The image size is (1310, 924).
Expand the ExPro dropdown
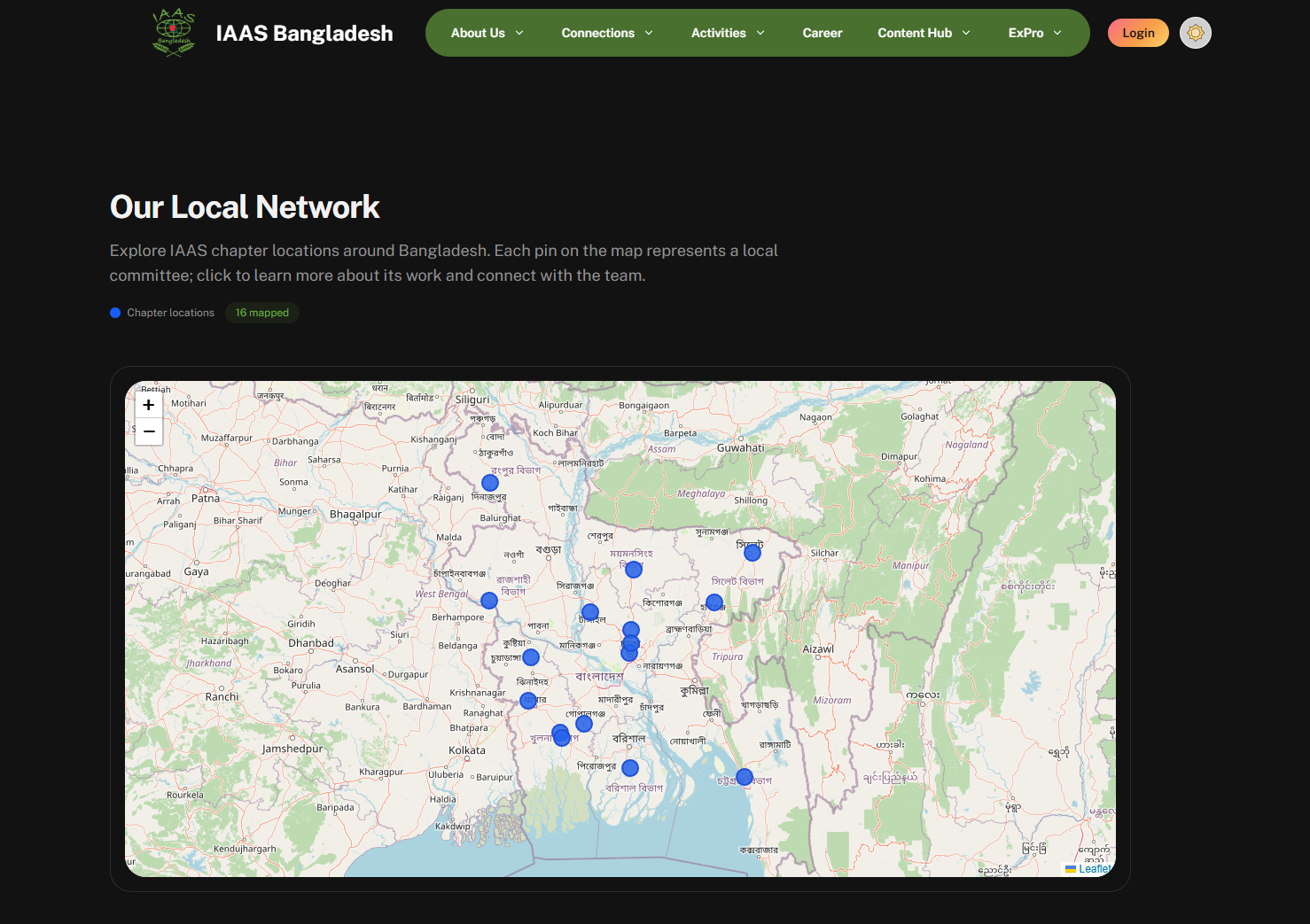pyautogui.click(x=1033, y=33)
